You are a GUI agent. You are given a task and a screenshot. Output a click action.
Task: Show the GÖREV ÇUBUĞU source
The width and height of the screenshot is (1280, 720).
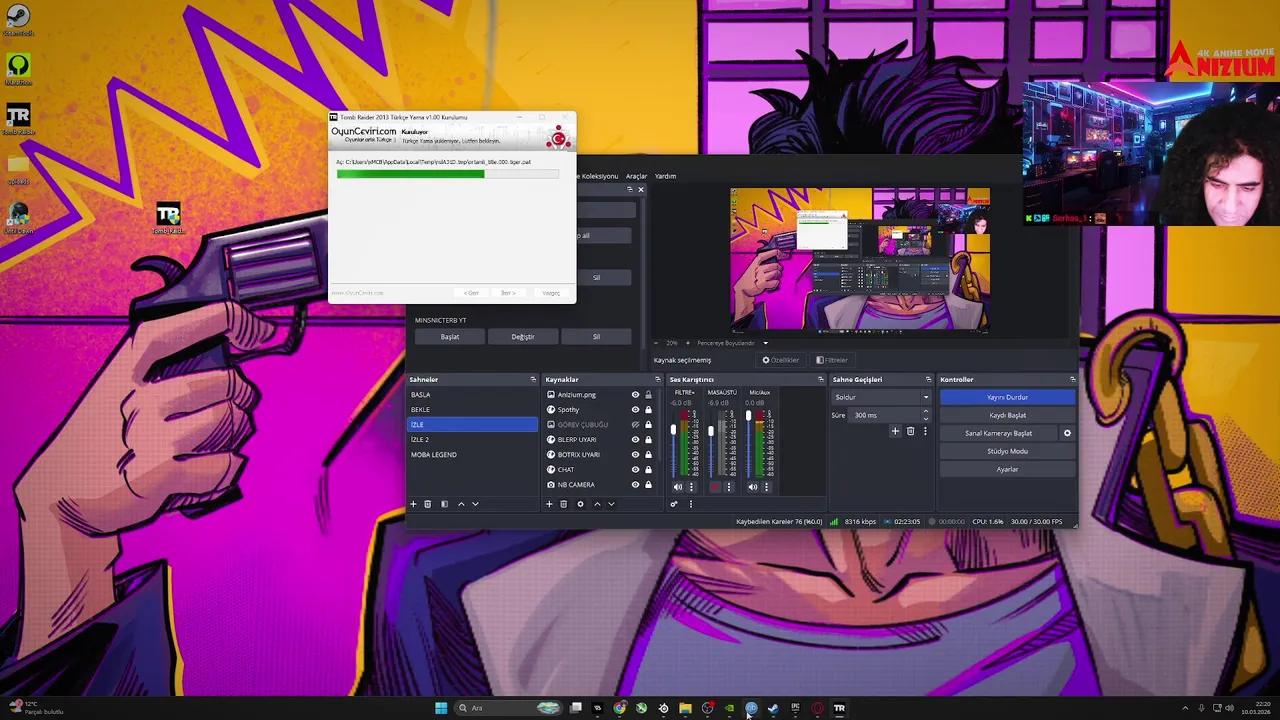click(635, 425)
